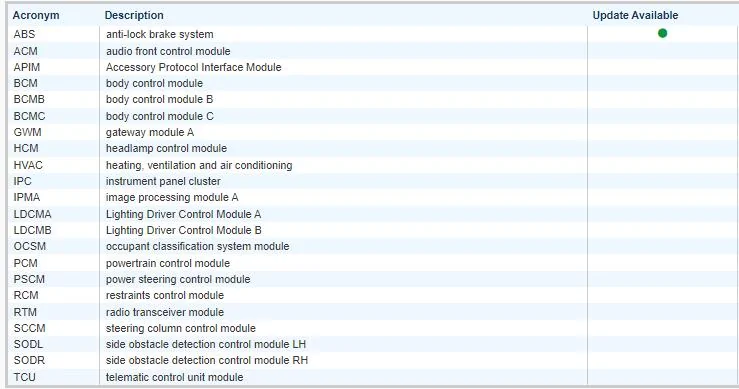
Task: Select the SODR acronym cell
Action: click(29, 360)
